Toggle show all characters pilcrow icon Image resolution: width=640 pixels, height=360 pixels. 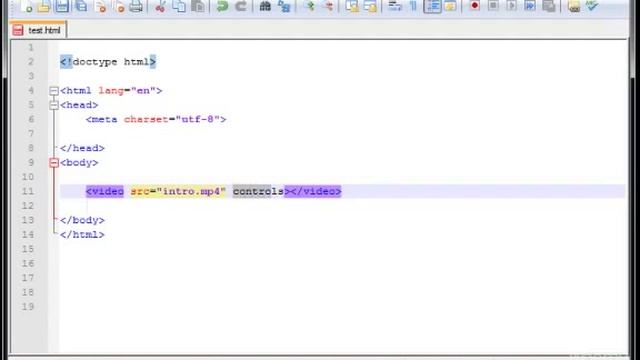(413, 6)
